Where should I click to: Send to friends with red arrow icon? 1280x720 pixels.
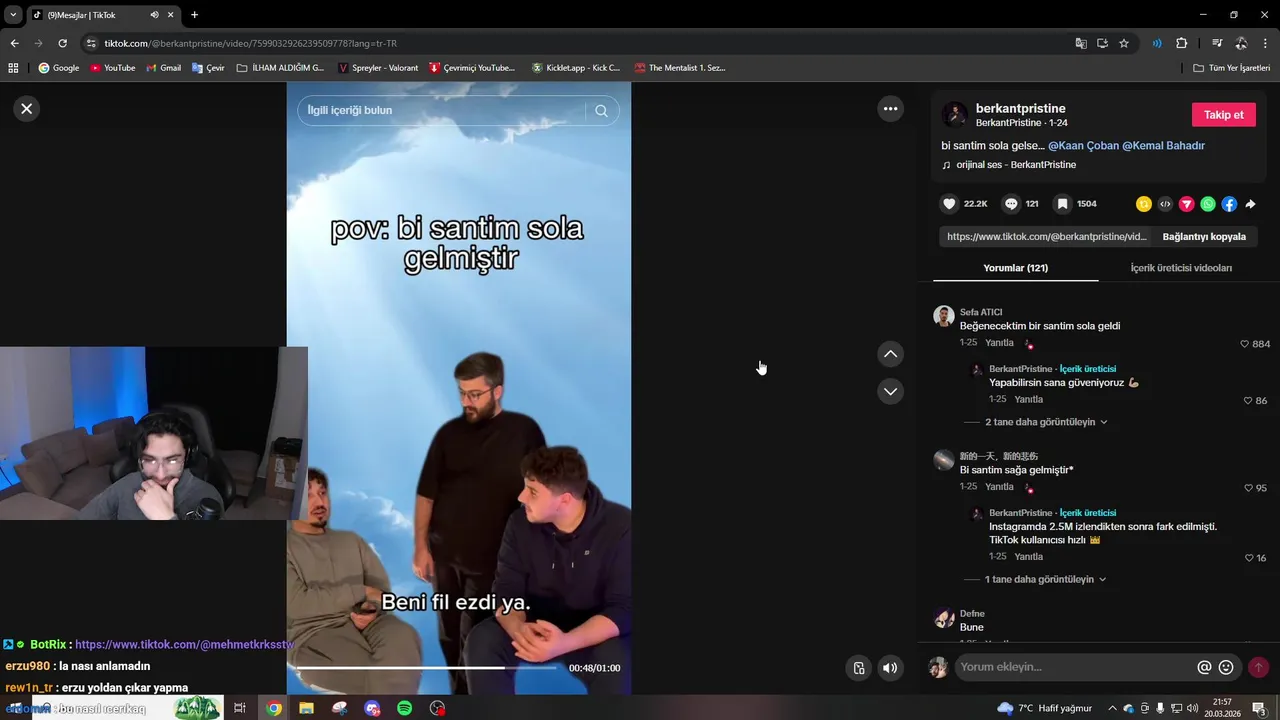1187,204
